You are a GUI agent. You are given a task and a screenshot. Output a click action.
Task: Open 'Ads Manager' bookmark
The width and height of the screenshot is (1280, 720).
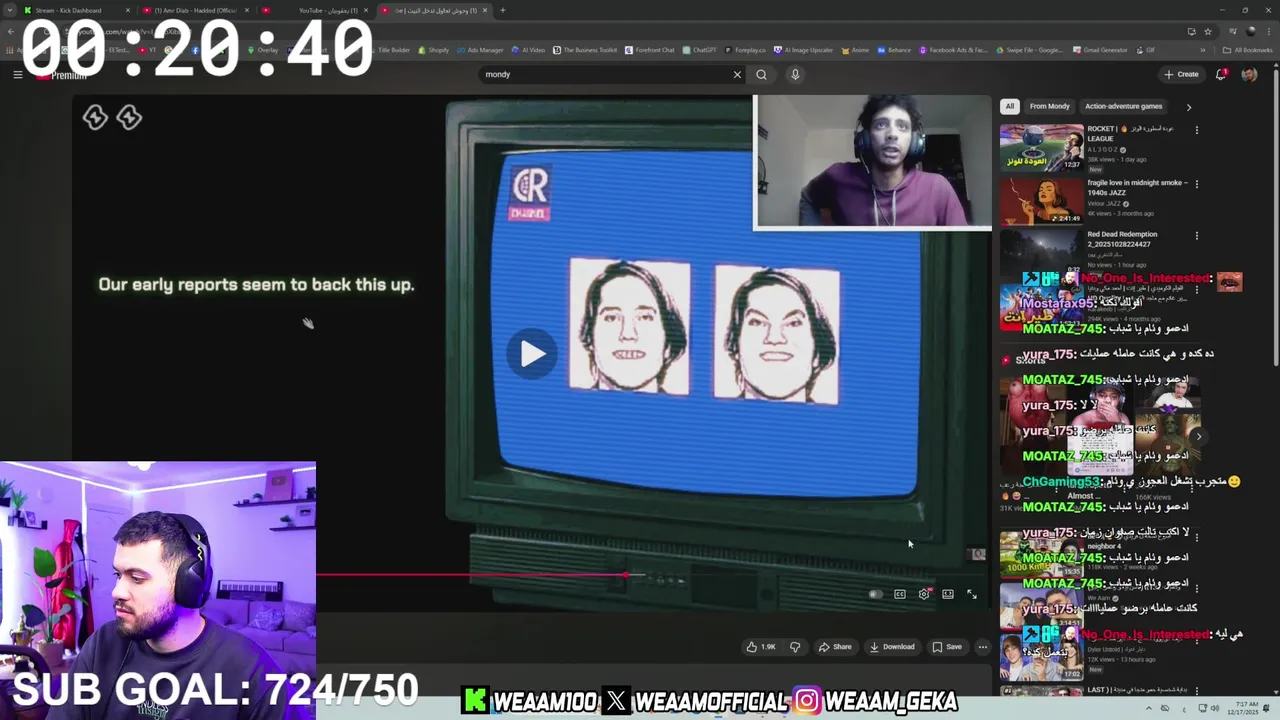coord(481,50)
